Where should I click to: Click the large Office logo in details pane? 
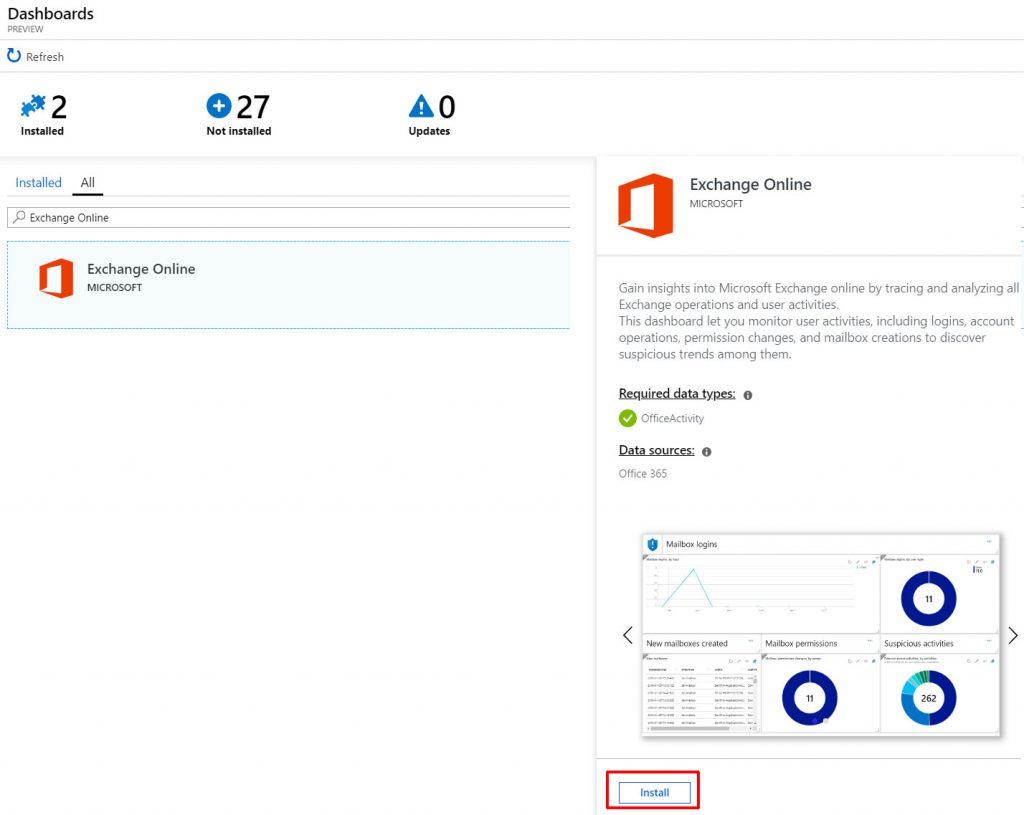pyautogui.click(x=645, y=205)
